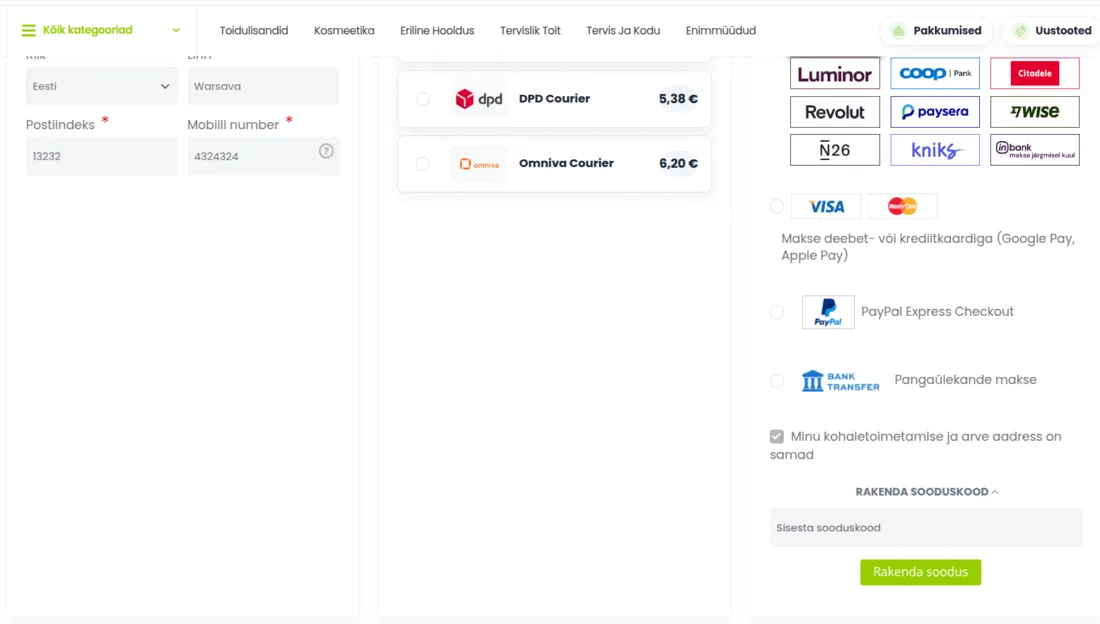Select the card payment radio button
The height and width of the screenshot is (624, 1100).
coord(777,206)
